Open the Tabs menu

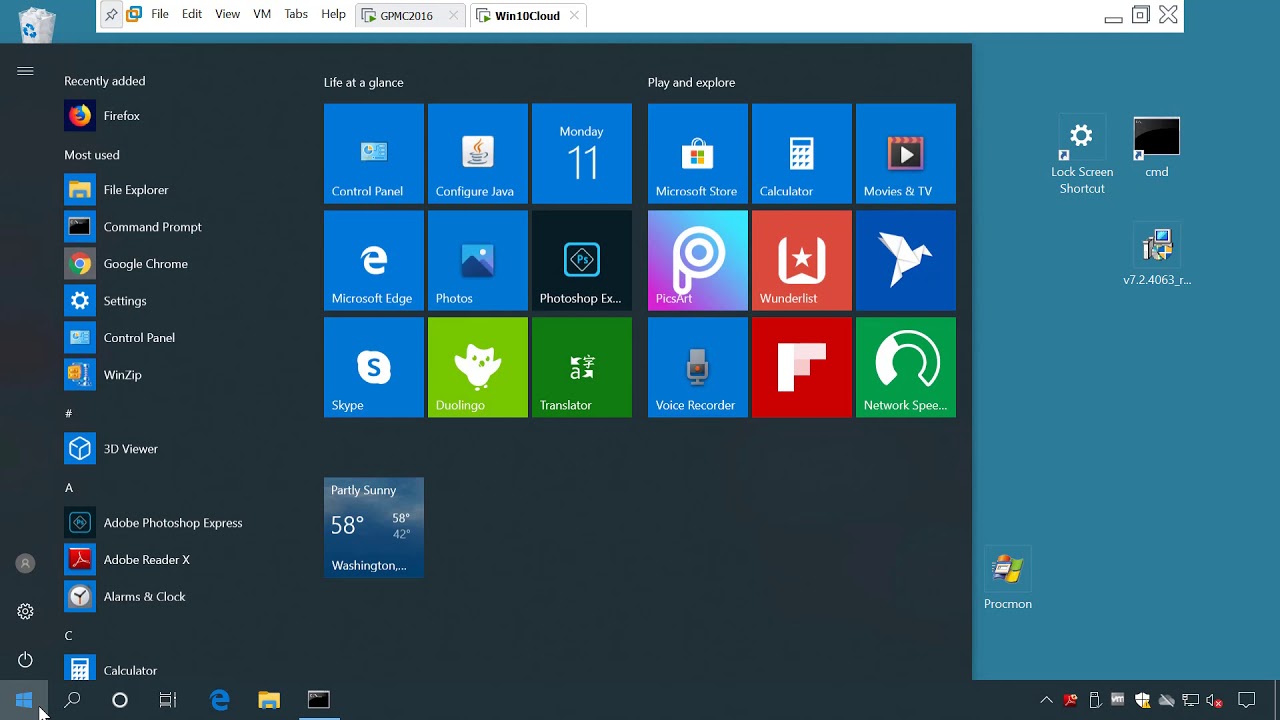(x=296, y=15)
